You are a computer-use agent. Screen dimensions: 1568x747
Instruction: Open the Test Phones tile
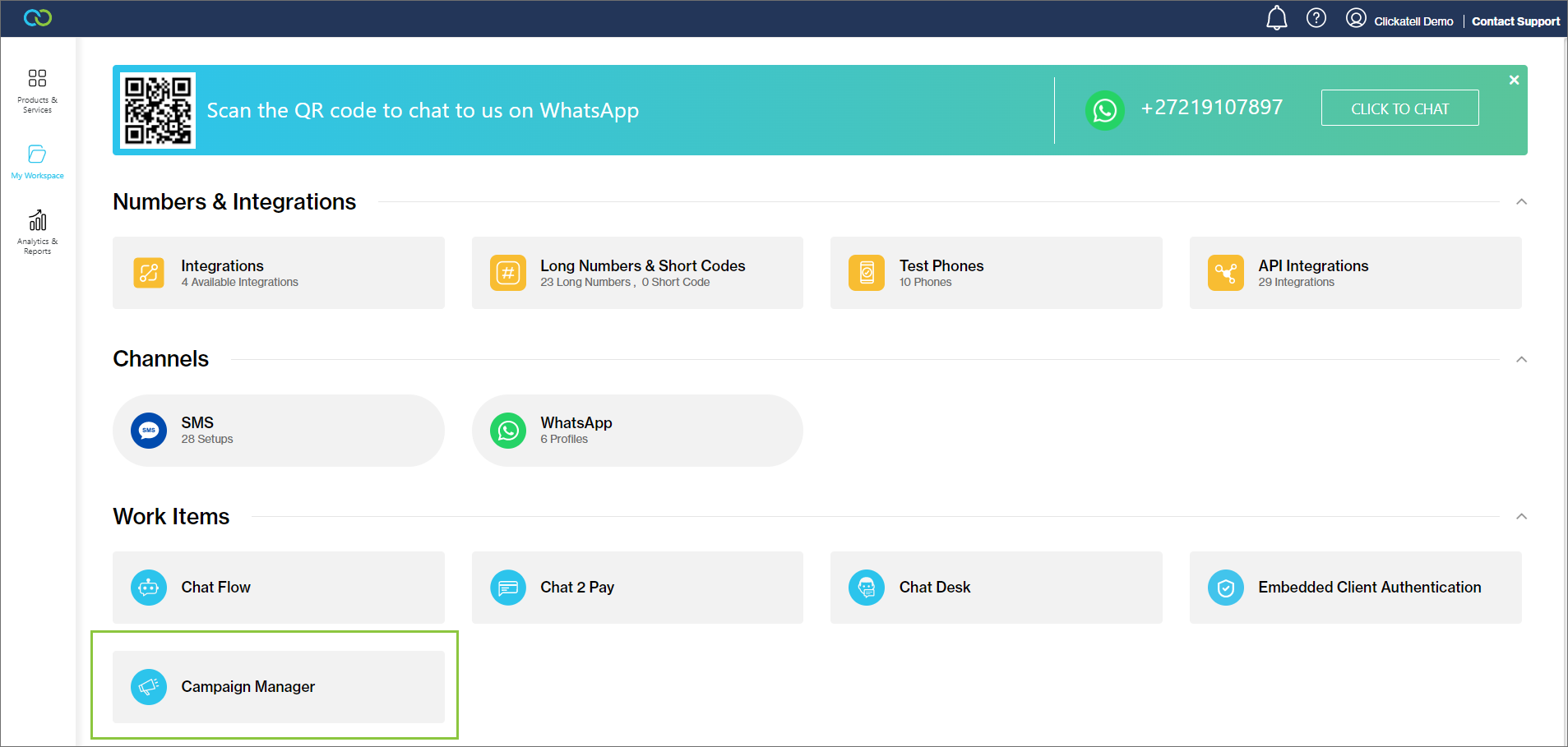(995, 273)
